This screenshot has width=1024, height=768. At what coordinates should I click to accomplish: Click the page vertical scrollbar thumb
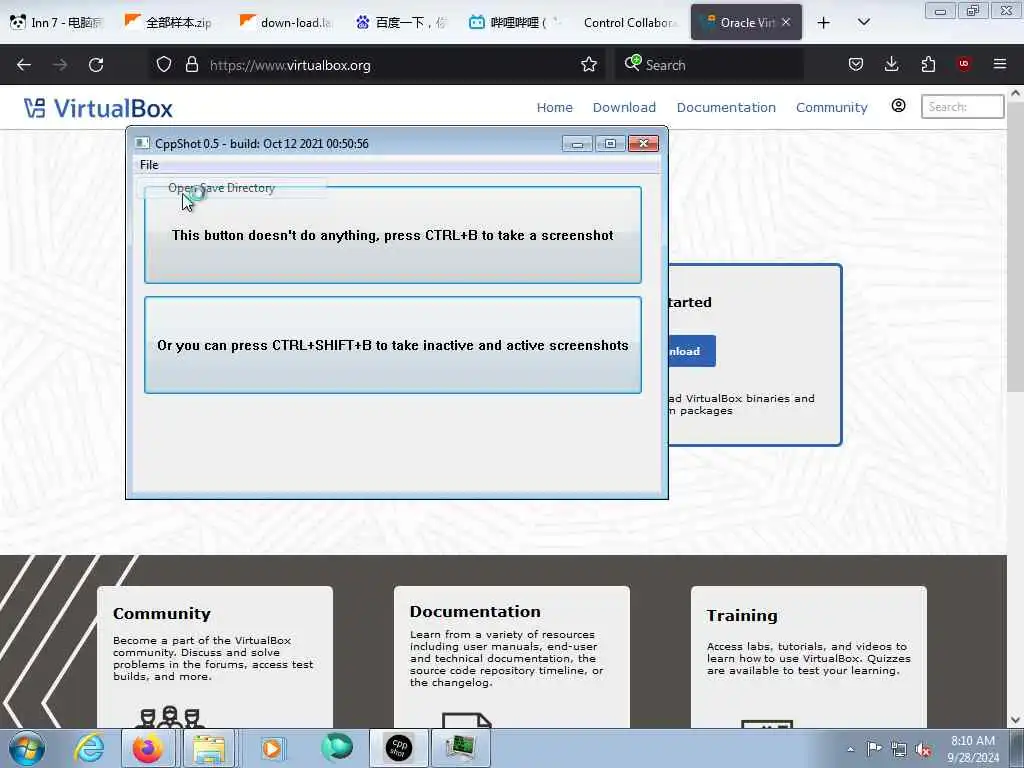pyautogui.click(x=1015, y=247)
